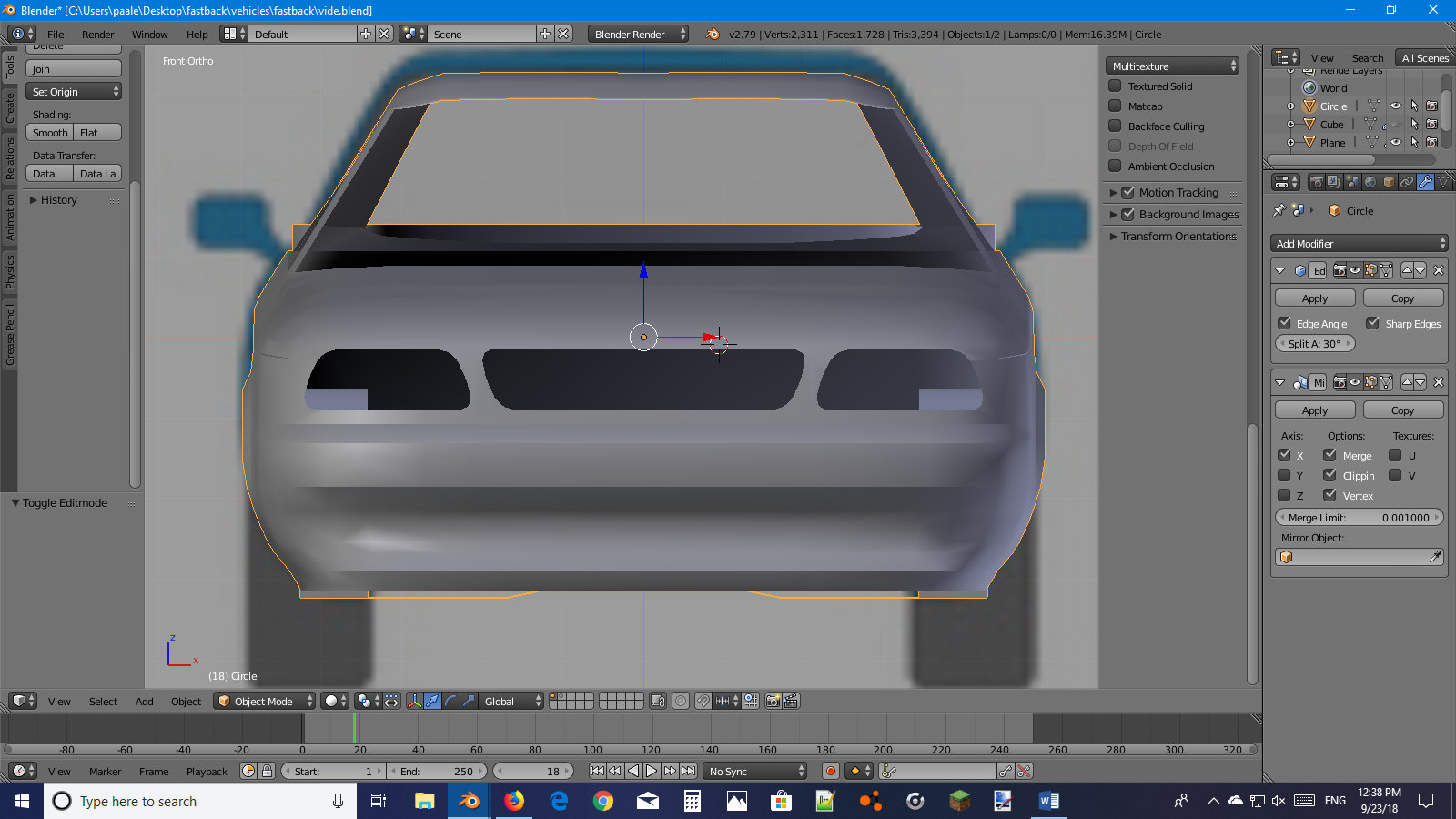Hide the Plane object via eye icon
The width and height of the screenshot is (1456, 819).
pos(1396,142)
